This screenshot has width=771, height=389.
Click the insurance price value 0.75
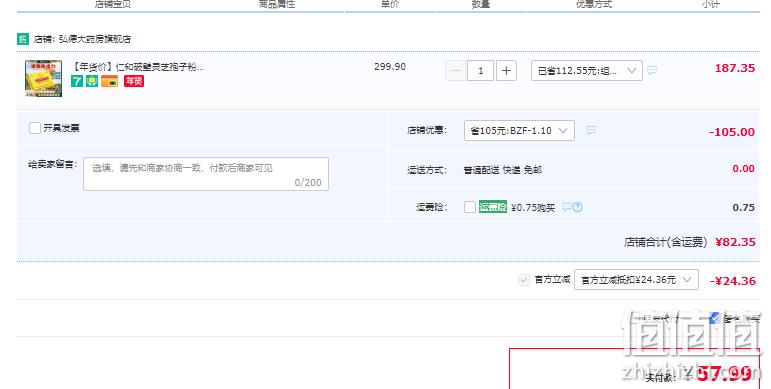click(x=743, y=208)
